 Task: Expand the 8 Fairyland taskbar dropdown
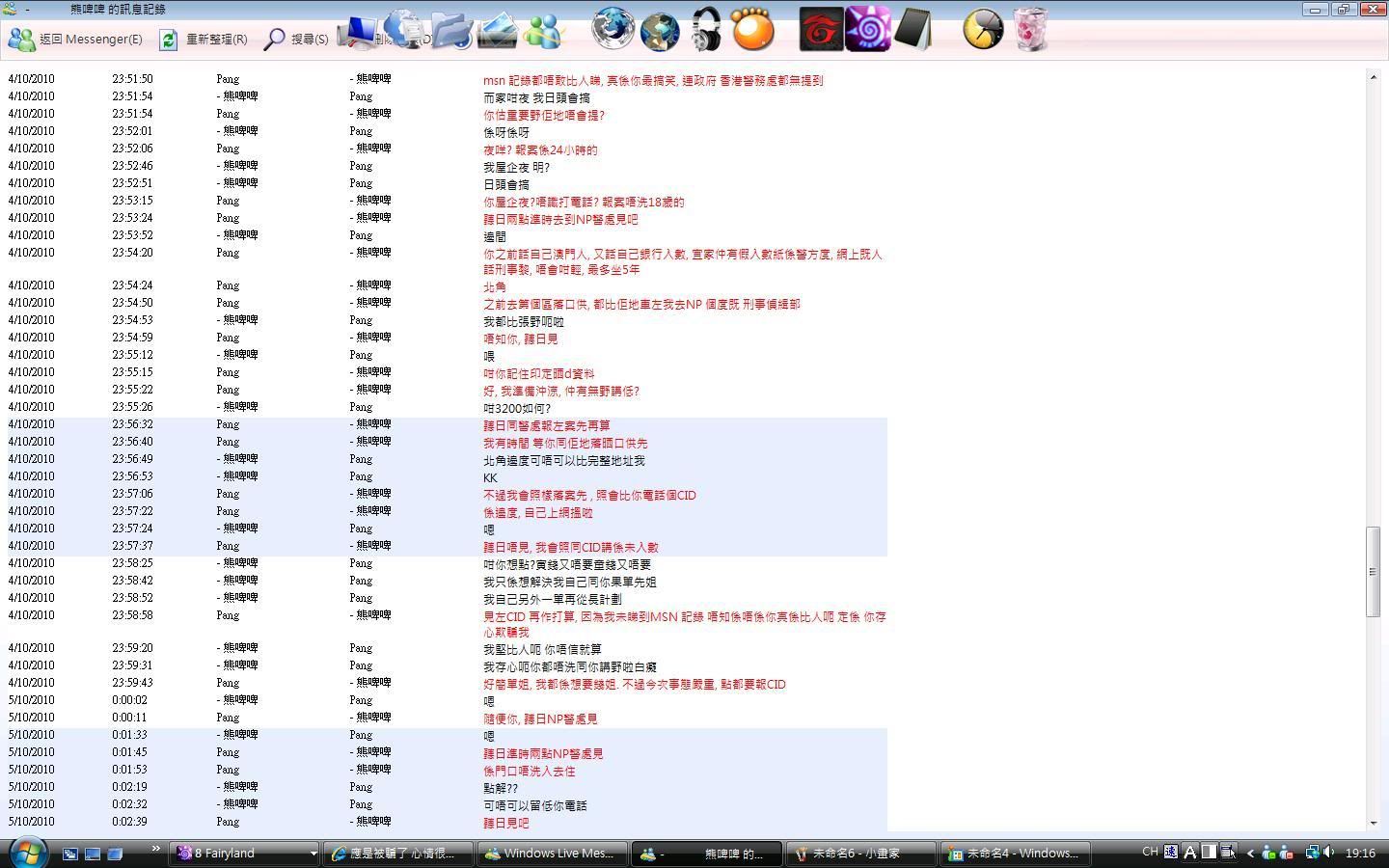(313, 854)
